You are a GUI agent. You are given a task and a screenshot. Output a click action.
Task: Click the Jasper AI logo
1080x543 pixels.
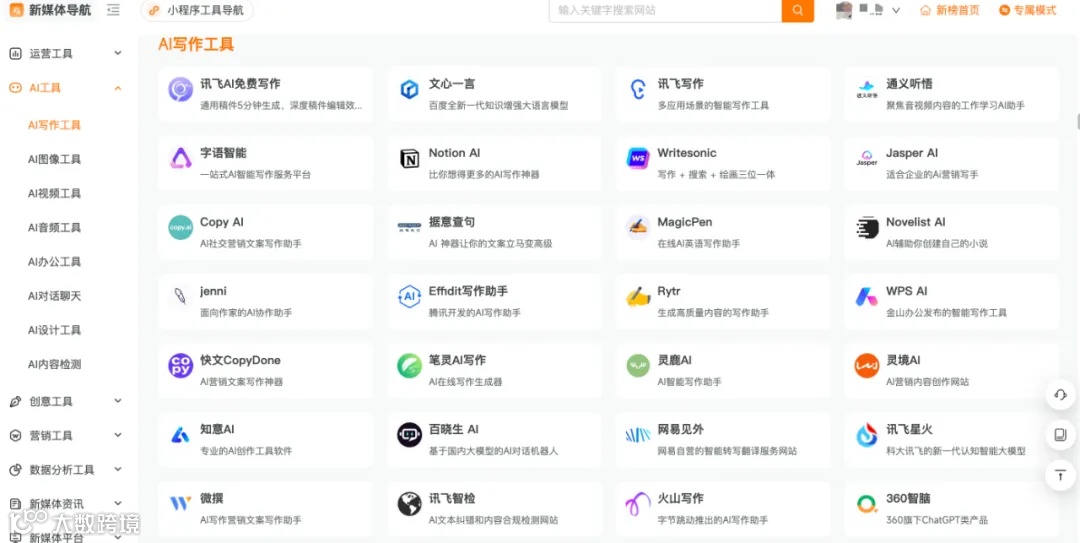[866, 158]
